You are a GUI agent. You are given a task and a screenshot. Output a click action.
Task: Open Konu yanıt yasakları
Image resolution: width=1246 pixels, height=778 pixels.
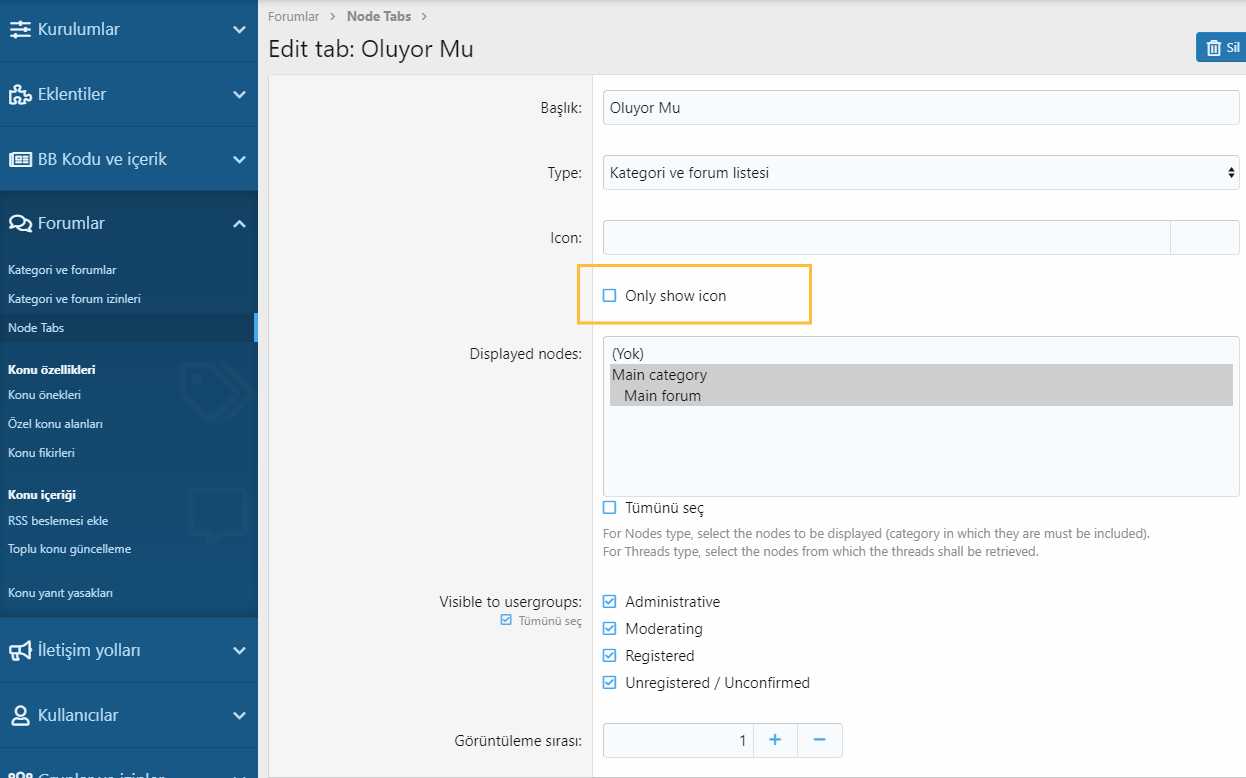pyautogui.click(x=60, y=593)
